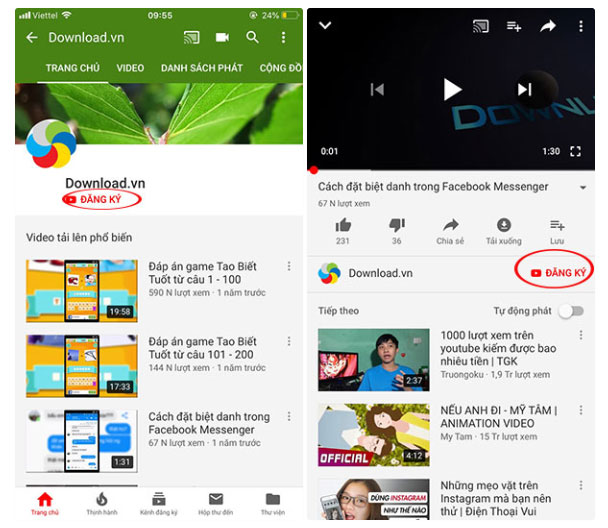The image size is (608, 528).
Task: Dislike the video with thumbs down (36)
Action: click(397, 231)
